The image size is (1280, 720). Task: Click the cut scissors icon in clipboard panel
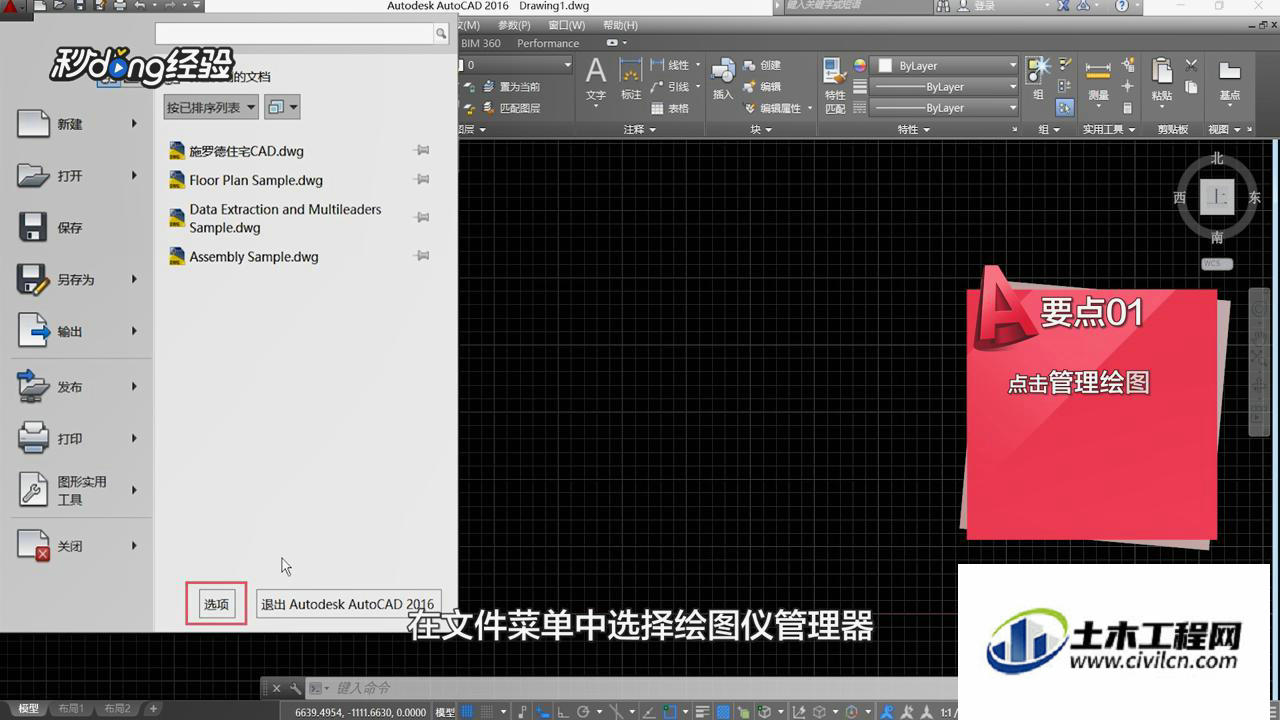point(1191,66)
